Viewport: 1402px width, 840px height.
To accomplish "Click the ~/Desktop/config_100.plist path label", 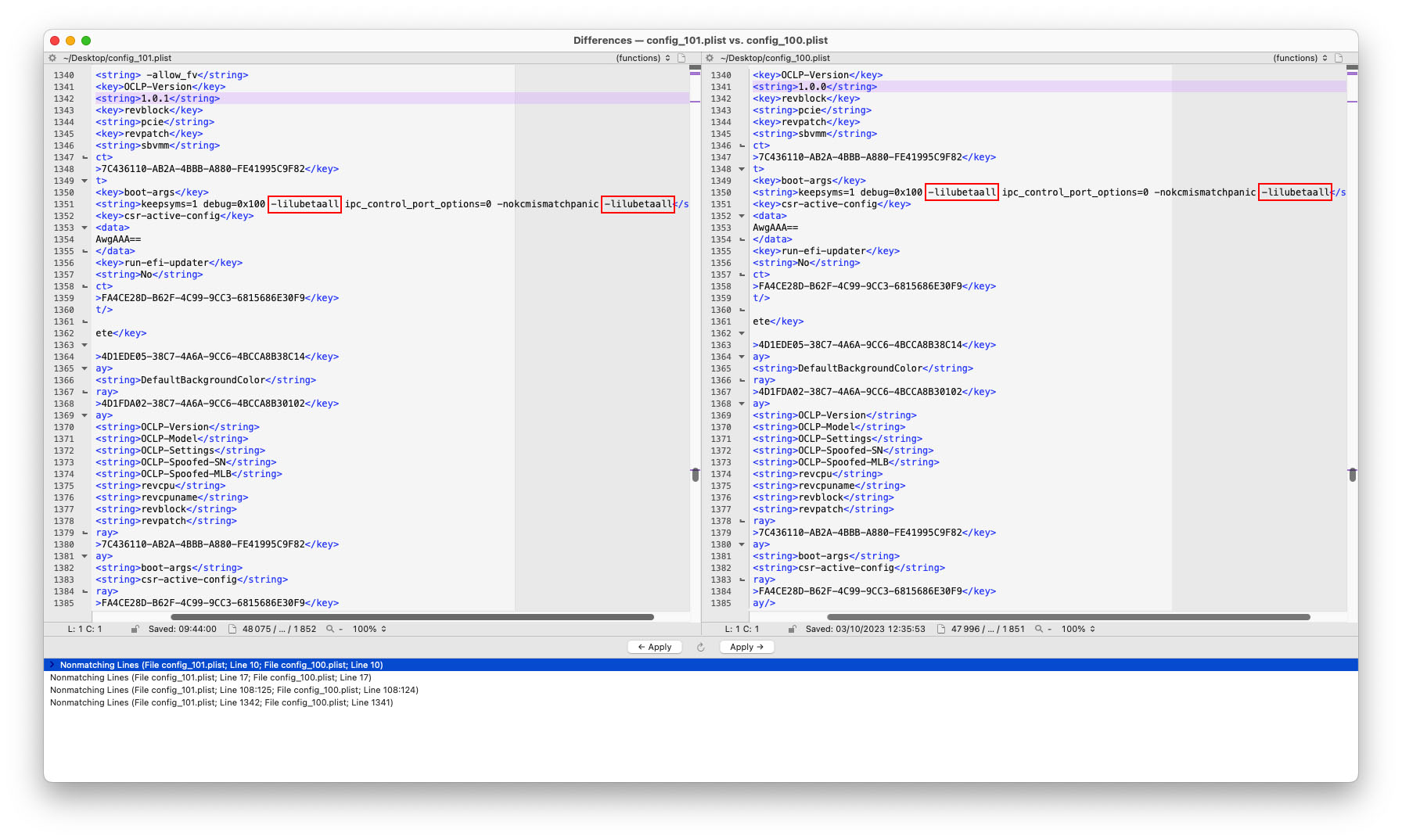I will point(775,58).
